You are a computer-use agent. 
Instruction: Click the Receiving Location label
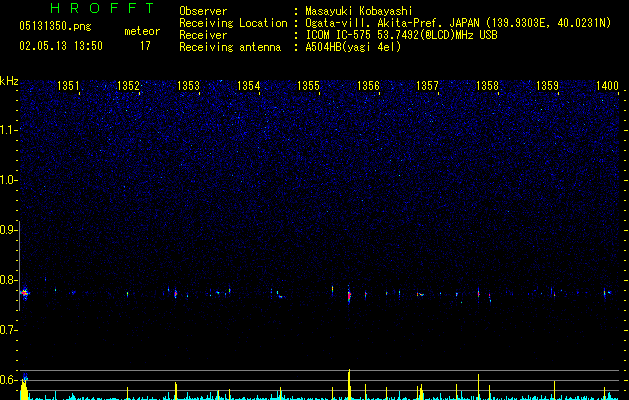coord(233,23)
